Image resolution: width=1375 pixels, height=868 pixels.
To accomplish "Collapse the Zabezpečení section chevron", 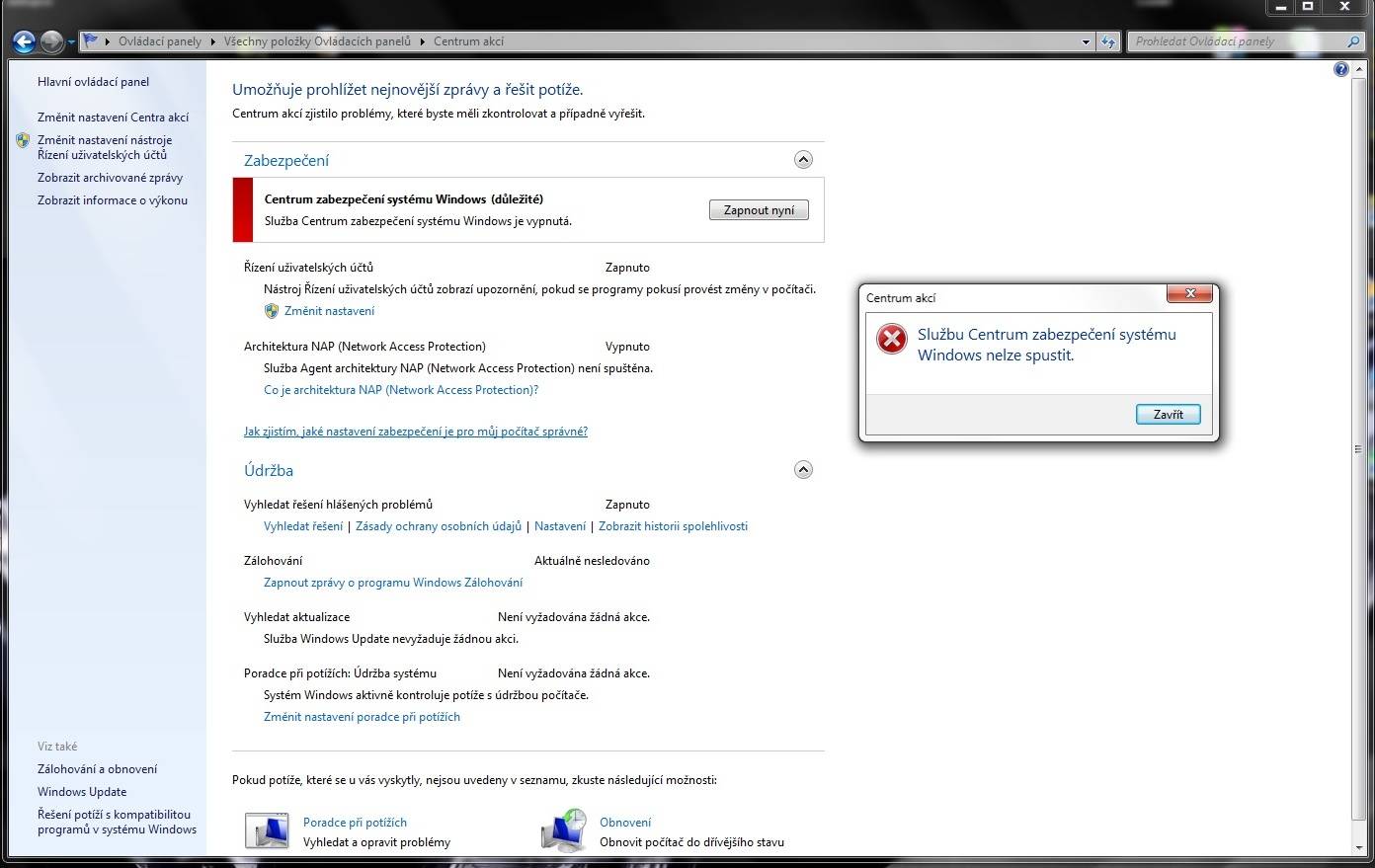I will (803, 160).
